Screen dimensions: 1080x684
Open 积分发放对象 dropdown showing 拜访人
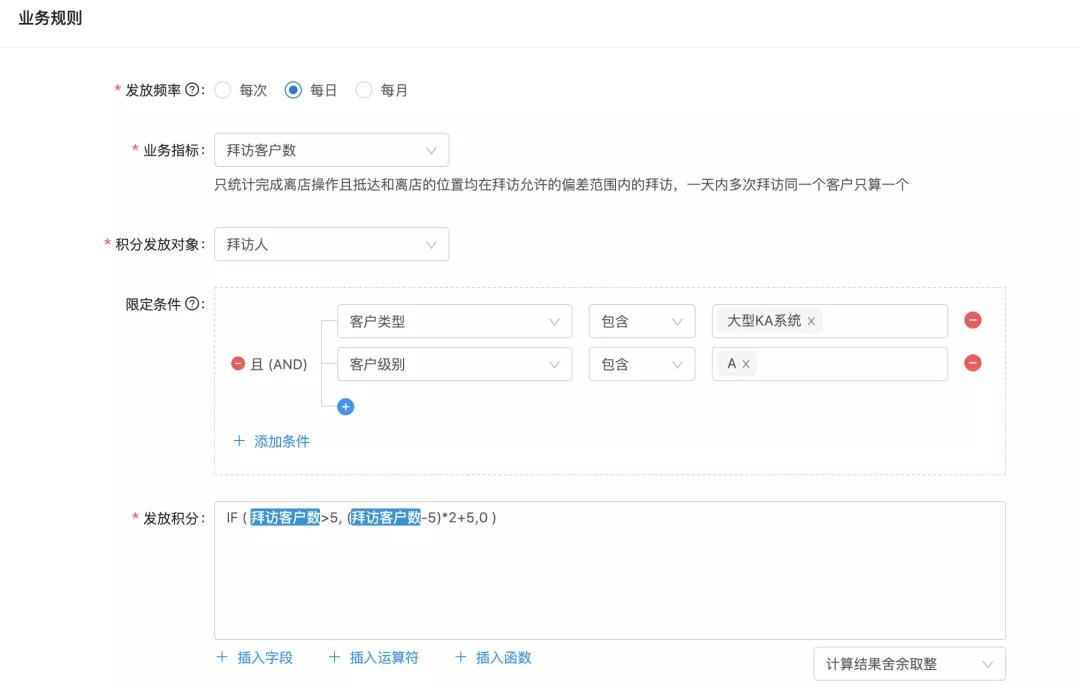click(331, 244)
